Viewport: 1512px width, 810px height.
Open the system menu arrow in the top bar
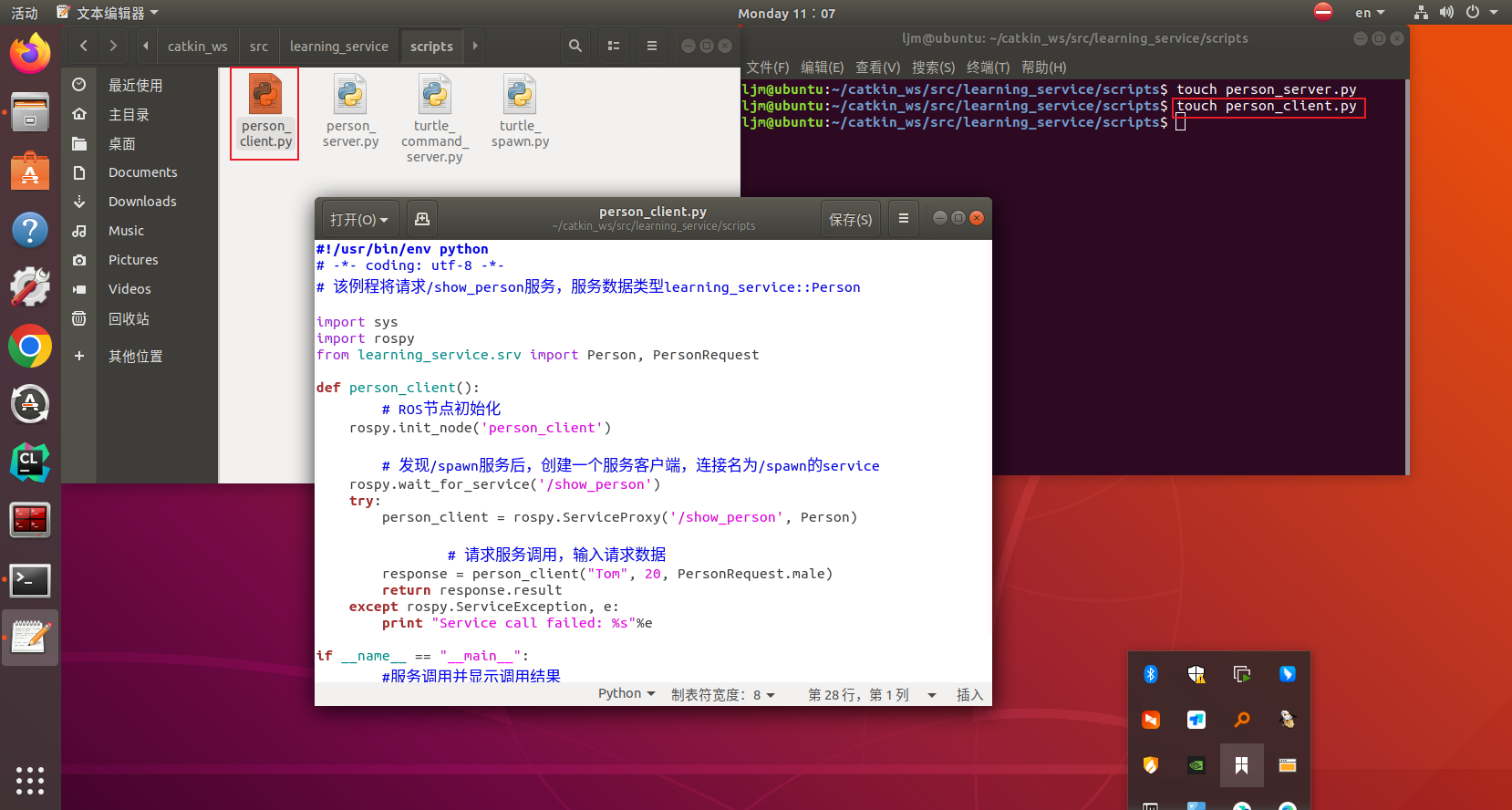(x=1494, y=13)
